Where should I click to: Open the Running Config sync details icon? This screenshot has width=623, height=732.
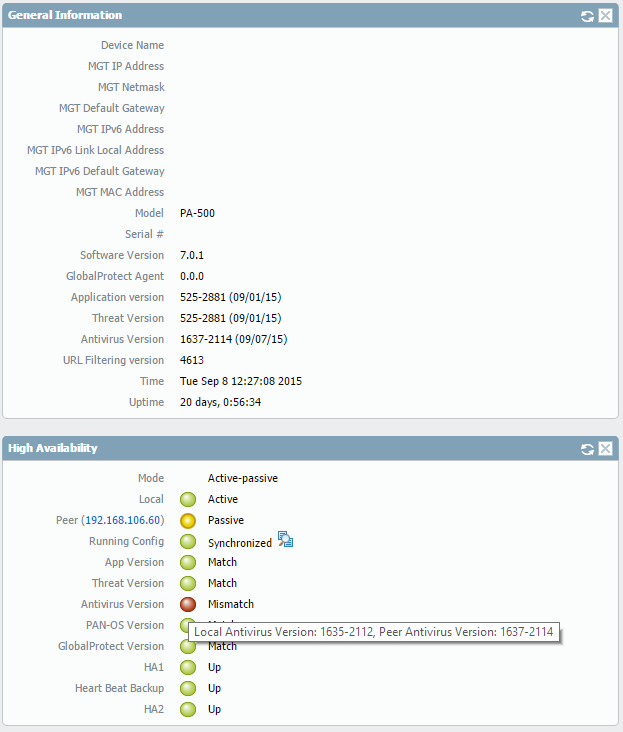tap(285, 539)
